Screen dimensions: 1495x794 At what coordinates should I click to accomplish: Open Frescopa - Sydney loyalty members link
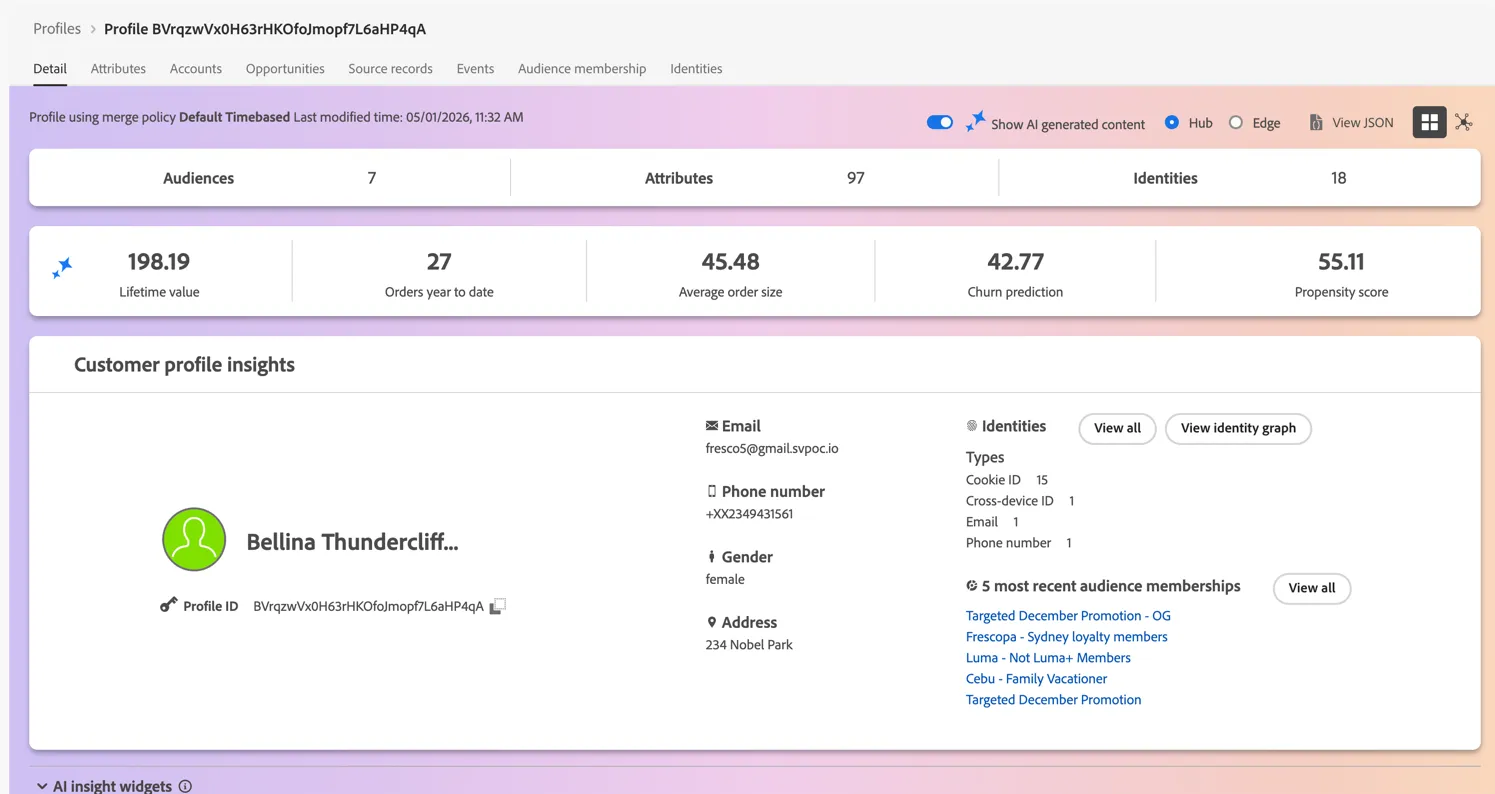pyautogui.click(x=1066, y=637)
